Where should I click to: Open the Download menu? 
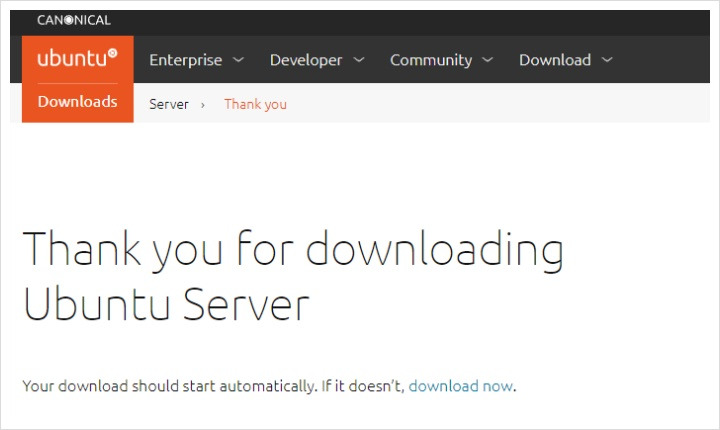(x=555, y=60)
